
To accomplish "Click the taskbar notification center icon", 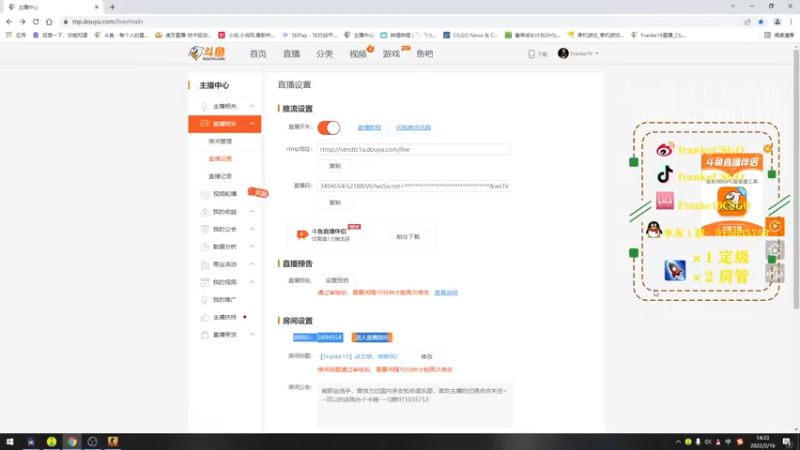I will 787,442.
